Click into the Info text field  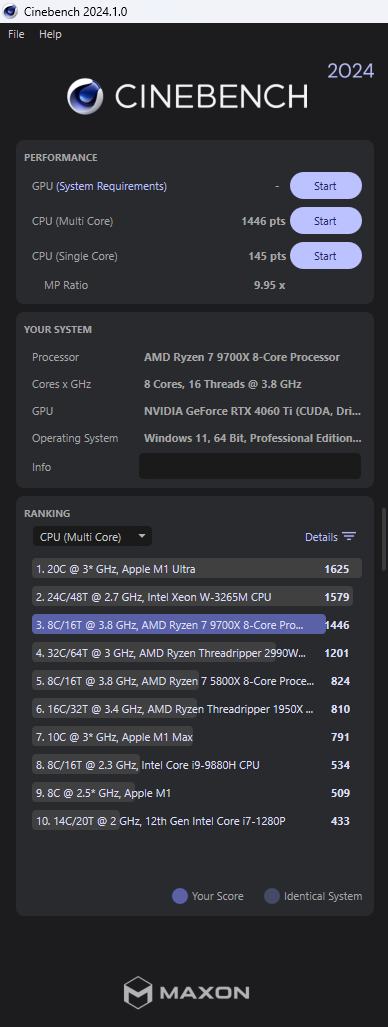pos(250,466)
